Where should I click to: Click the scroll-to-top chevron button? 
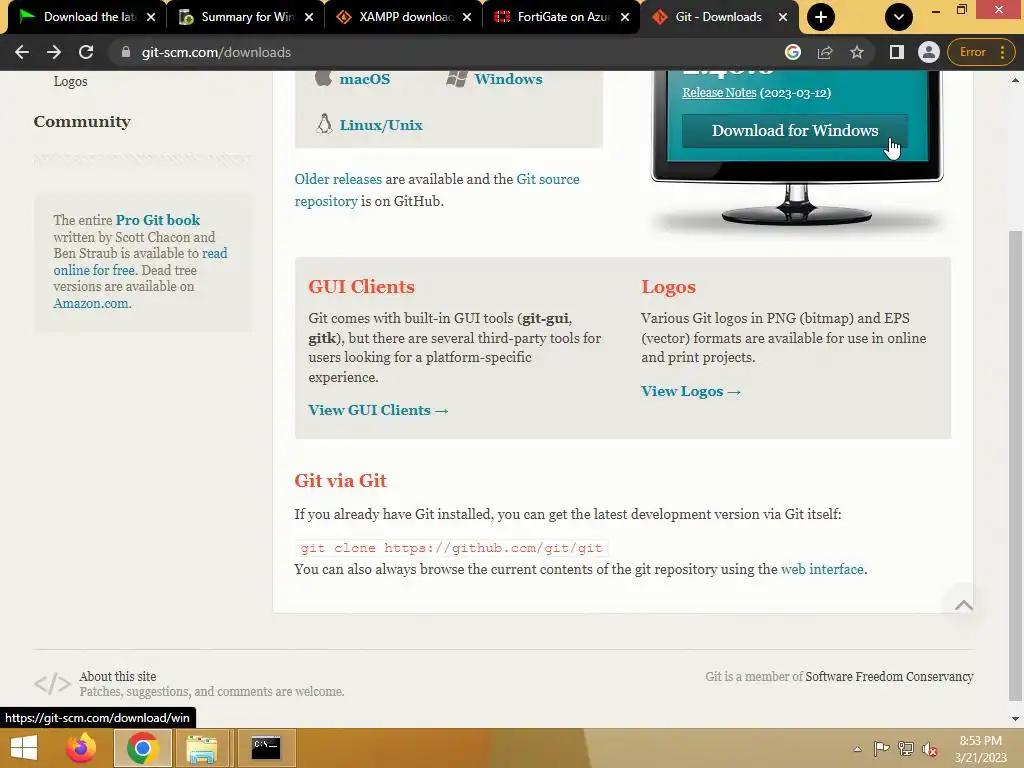coord(963,605)
